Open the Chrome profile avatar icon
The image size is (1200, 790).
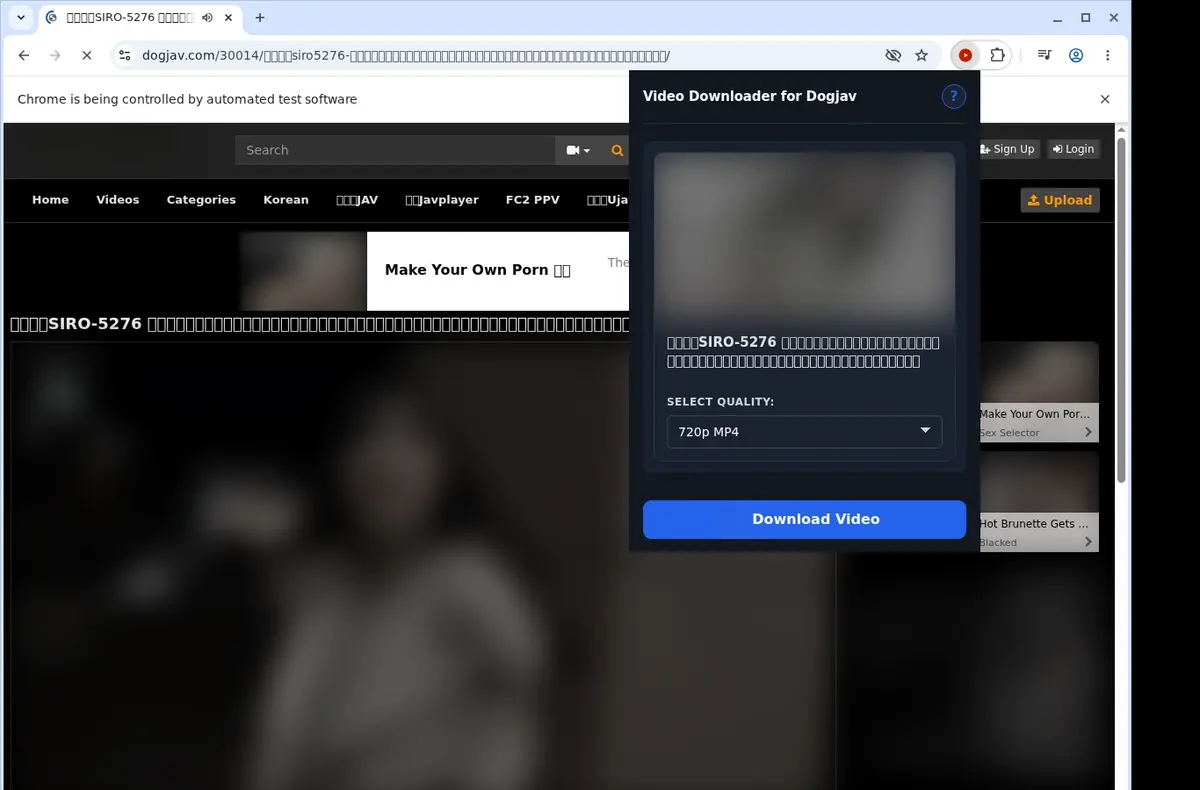(1076, 56)
